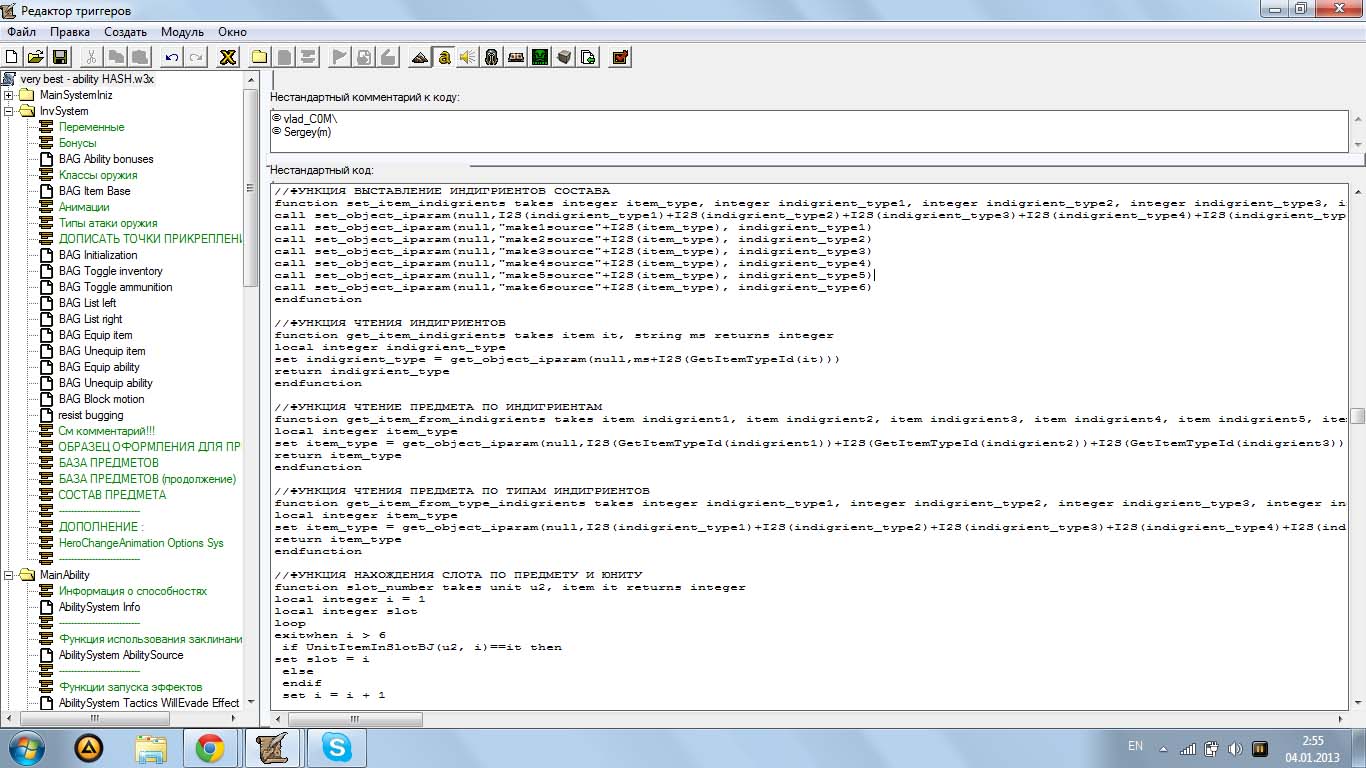
Task: Click the New Trigger Comment toolbar icon
Action: coord(308,57)
